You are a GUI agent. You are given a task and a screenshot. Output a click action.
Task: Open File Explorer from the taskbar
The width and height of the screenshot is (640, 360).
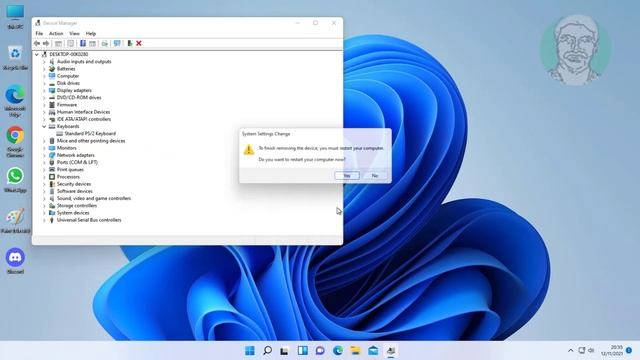[355, 350]
